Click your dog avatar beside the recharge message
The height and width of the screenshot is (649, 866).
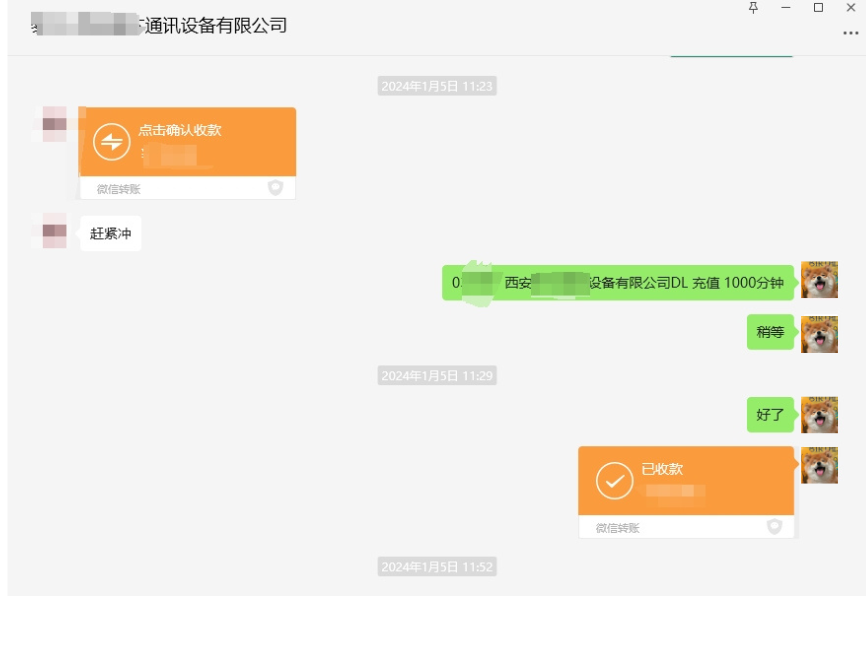click(822, 282)
